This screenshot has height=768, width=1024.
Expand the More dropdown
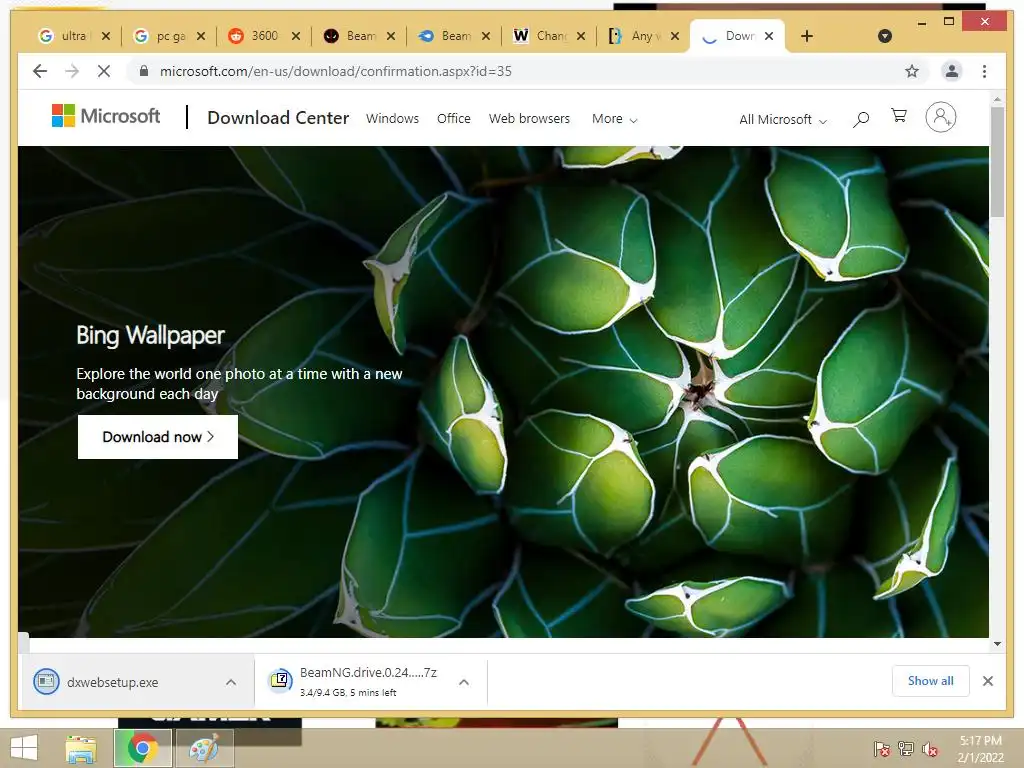[615, 119]
